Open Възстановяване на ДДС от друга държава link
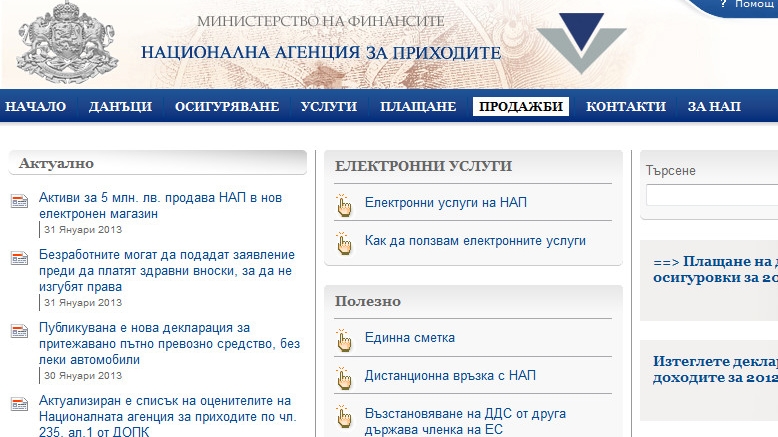Image resolution: width=778 pixels, height=437 pixels. click(465, 421)
